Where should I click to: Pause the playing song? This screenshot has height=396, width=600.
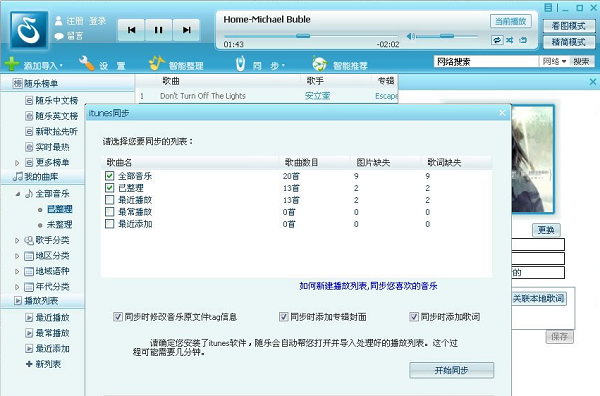coord(158,30)
